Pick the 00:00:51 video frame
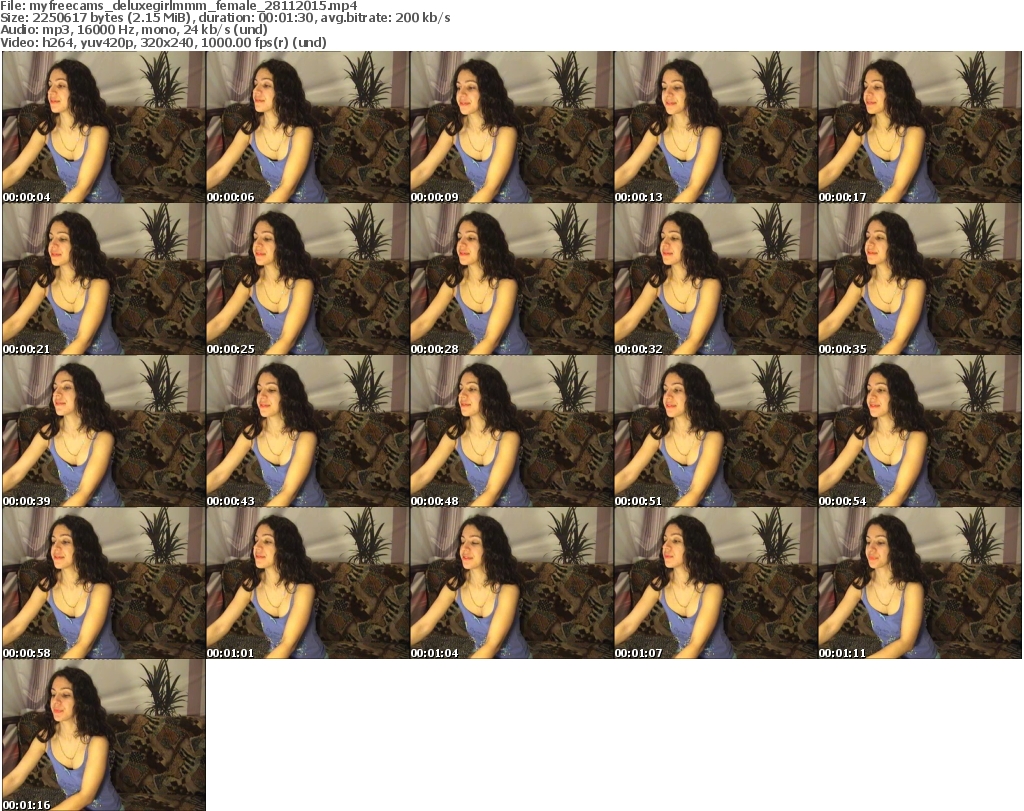The height and width of the screenshot is (811, 1024). pyautogui.click(x=716, y=431)
